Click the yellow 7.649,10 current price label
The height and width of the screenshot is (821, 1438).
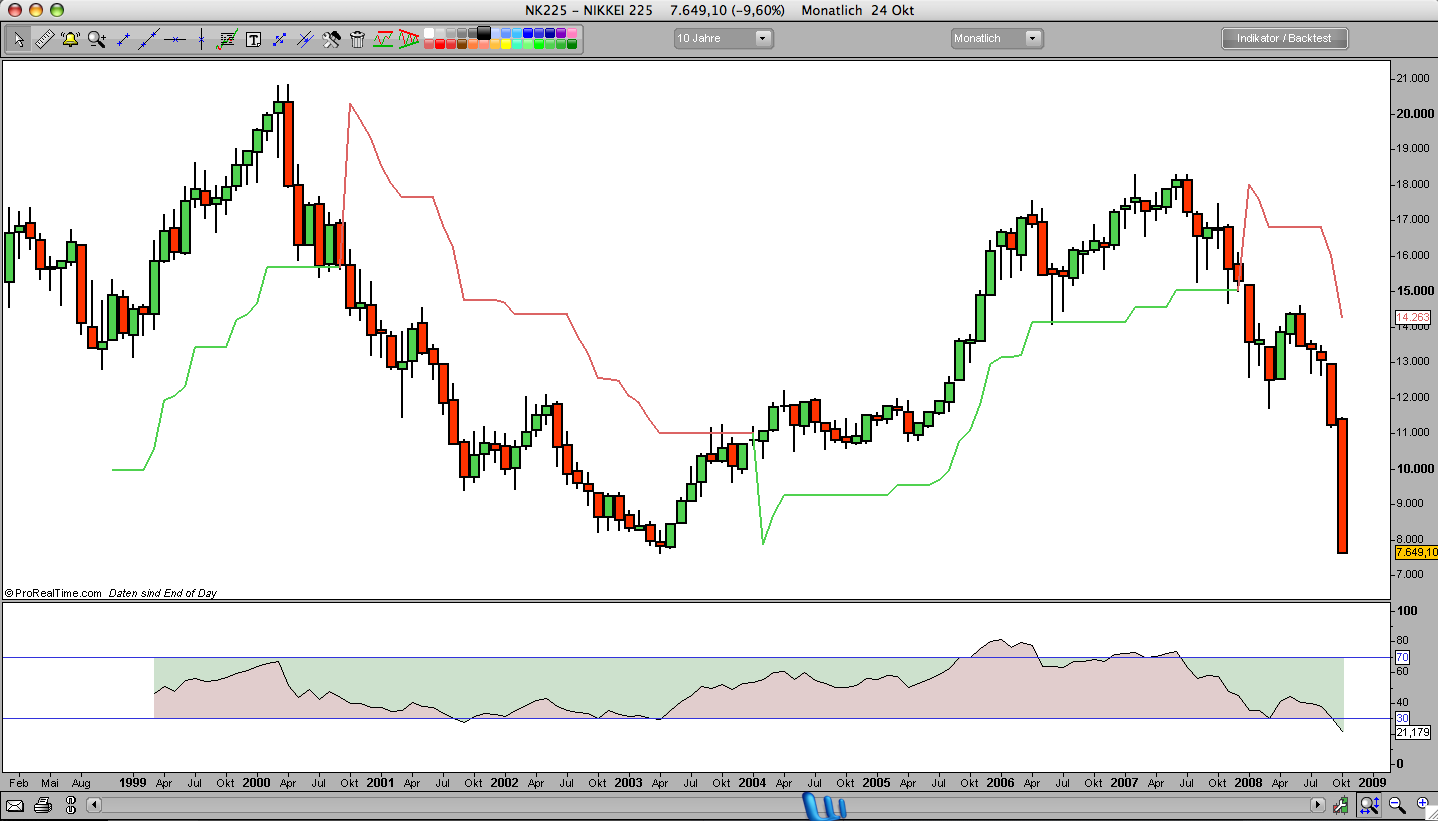pos(1416,552)
